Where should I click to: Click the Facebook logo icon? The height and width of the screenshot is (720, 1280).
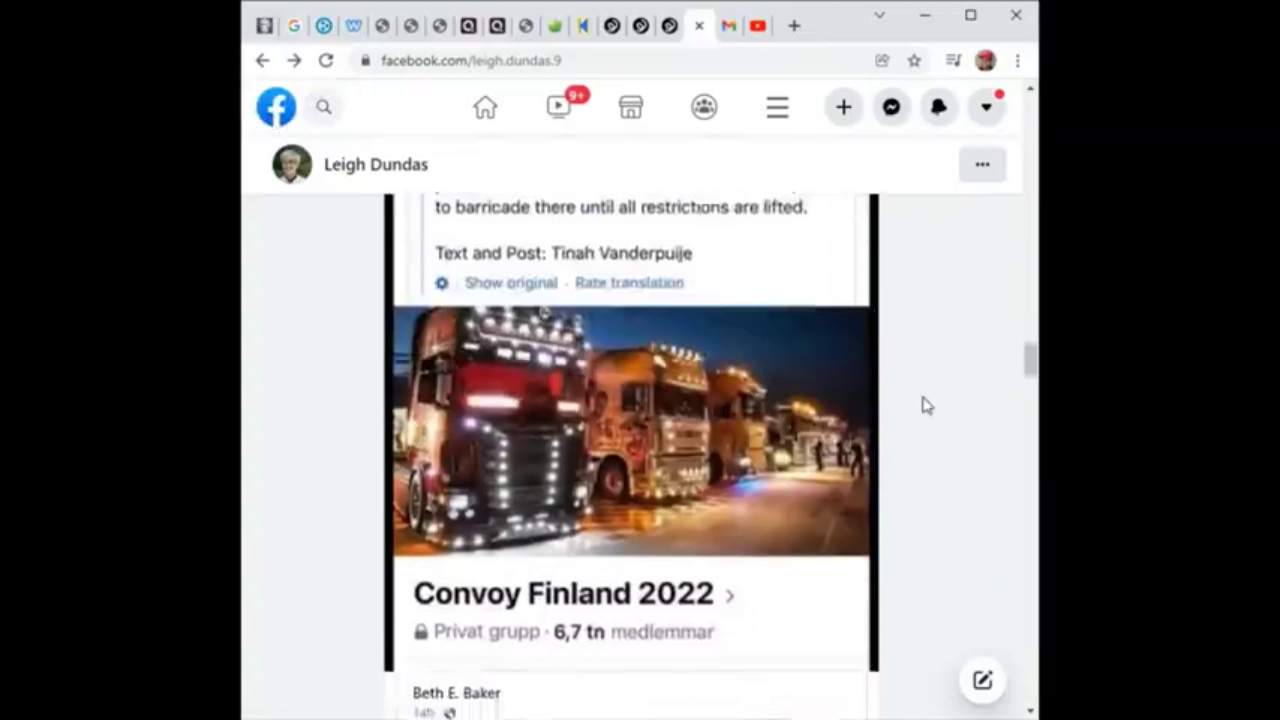click(276, 107)
